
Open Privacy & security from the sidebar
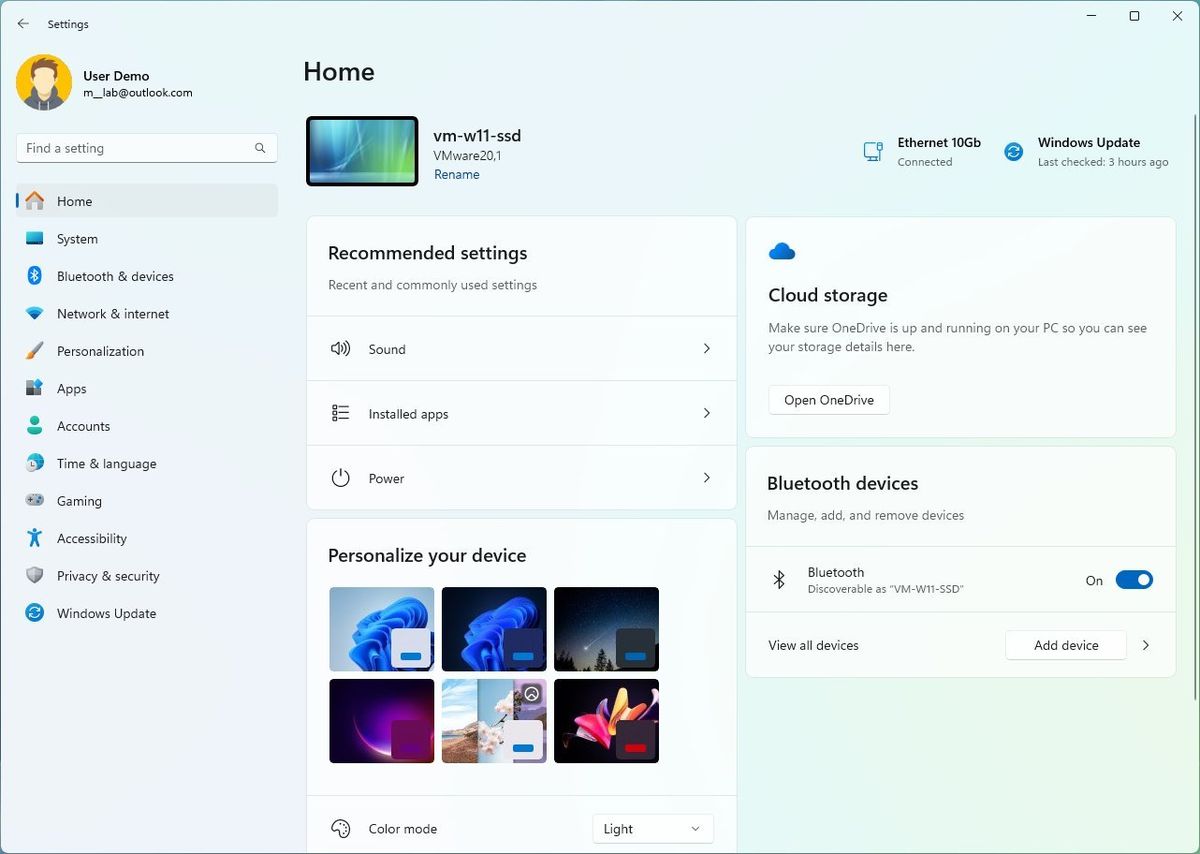[x=34, y=575]
